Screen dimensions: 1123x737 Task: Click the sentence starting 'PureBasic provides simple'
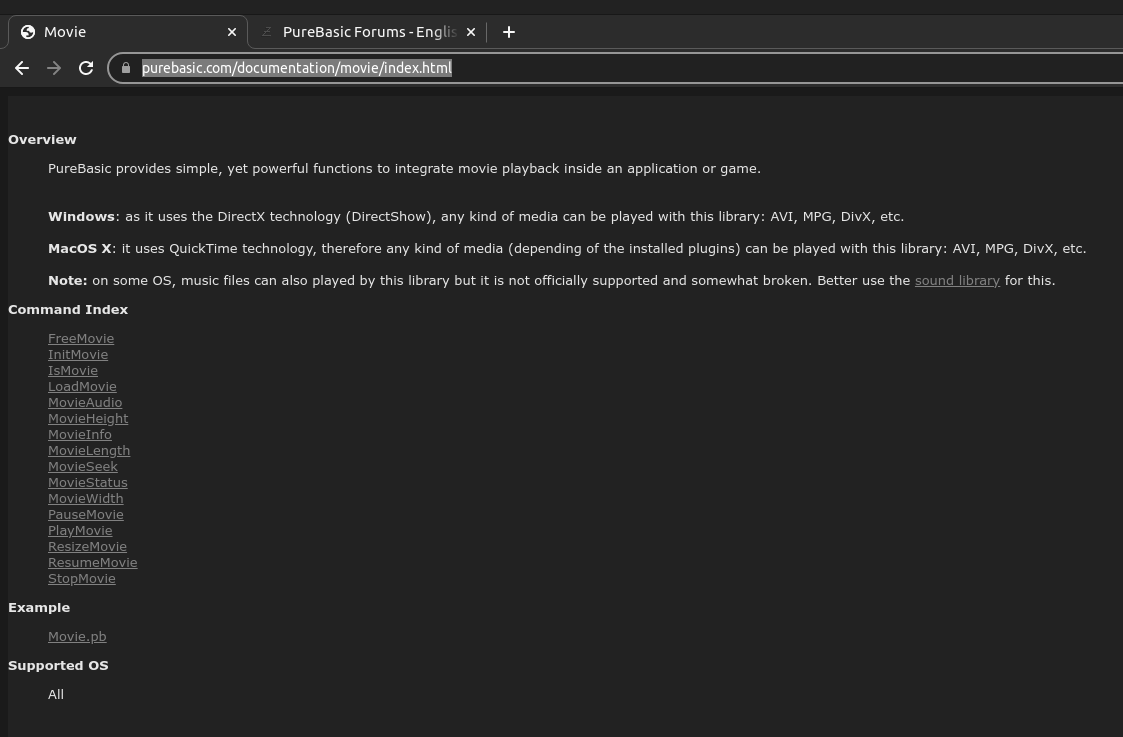404,169
